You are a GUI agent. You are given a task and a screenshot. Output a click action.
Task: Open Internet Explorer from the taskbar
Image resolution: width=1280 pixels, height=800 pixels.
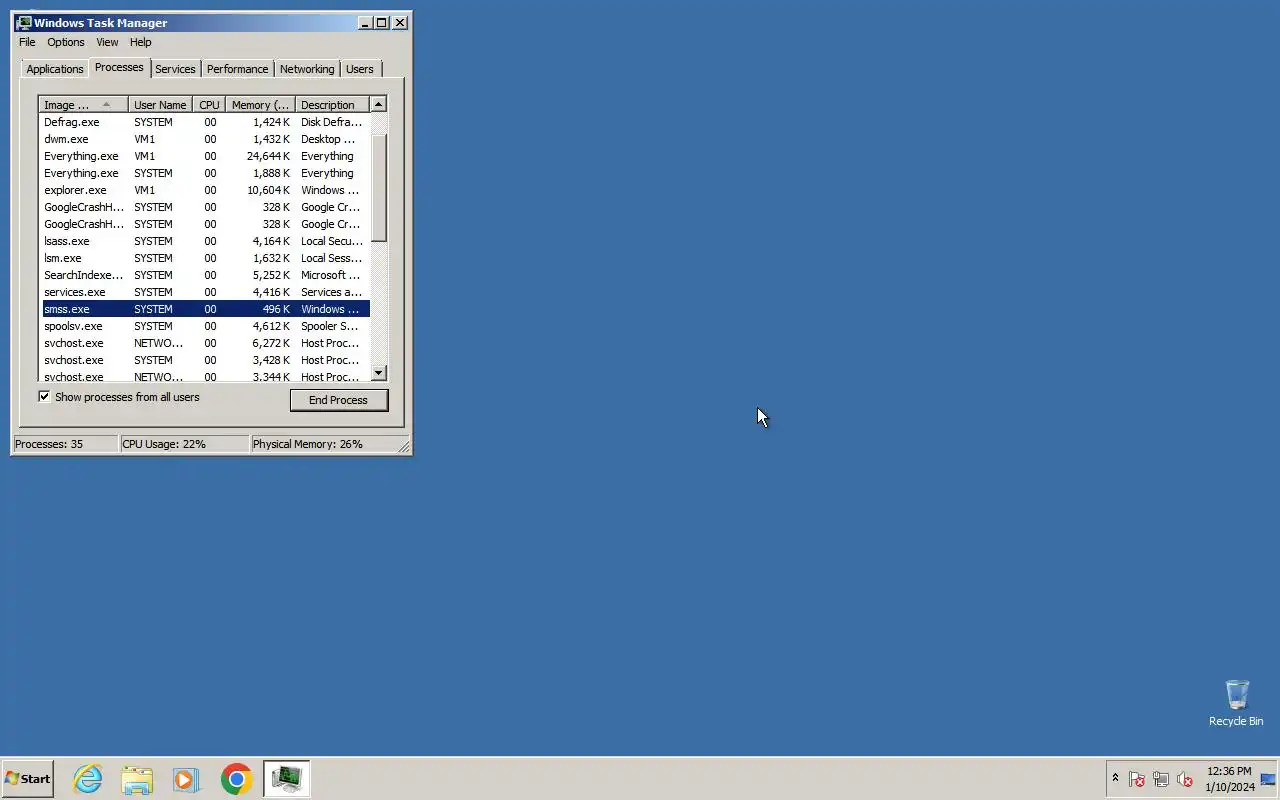point(88,779)
